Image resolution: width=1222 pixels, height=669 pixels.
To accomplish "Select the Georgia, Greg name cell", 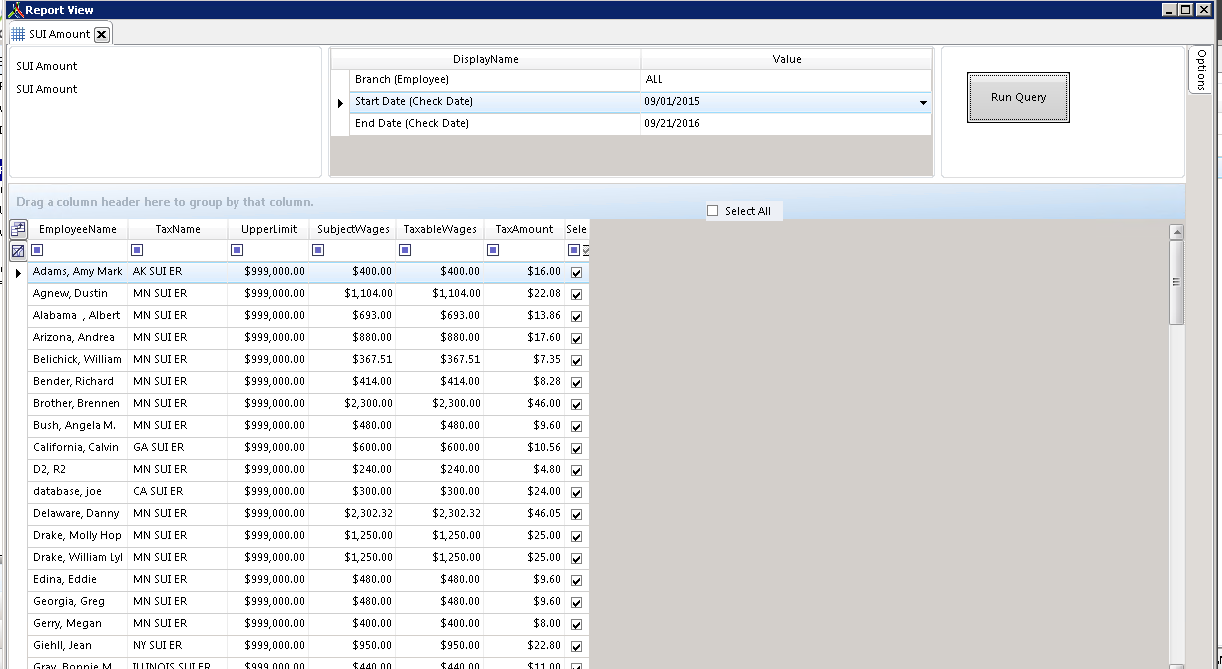I will pyautogui.click(x=78, y=602).
